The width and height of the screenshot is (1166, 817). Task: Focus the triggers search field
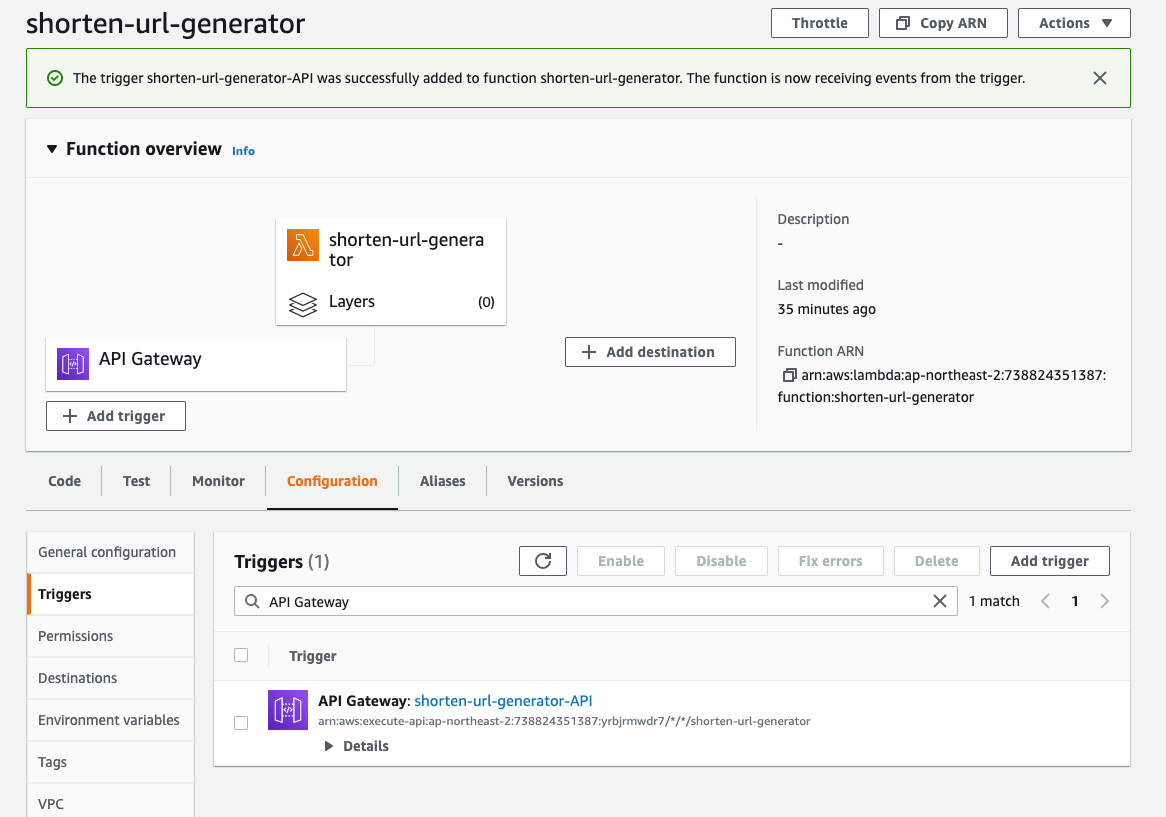[596, 601]
